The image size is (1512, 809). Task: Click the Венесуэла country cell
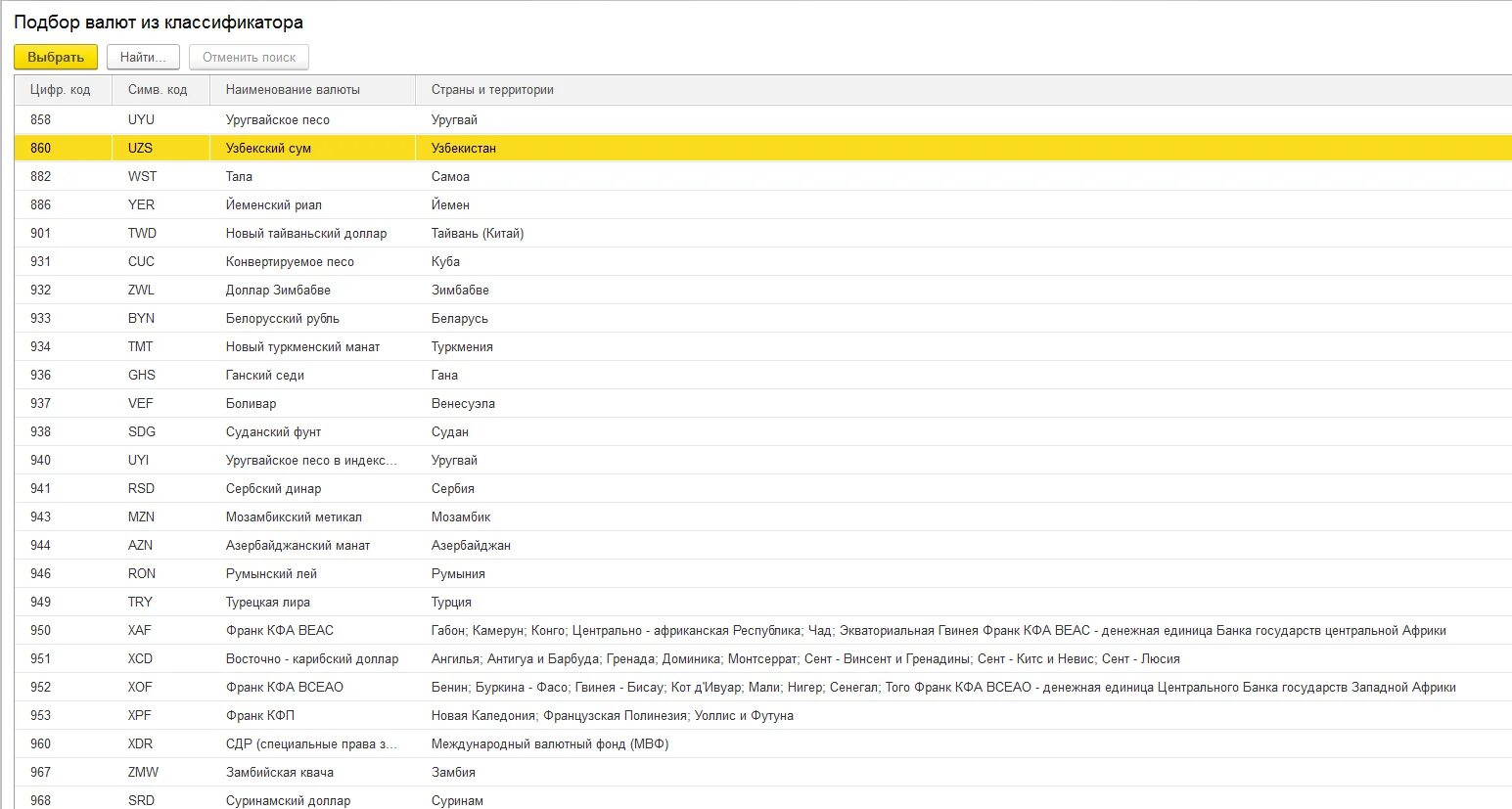coord(964,403)
